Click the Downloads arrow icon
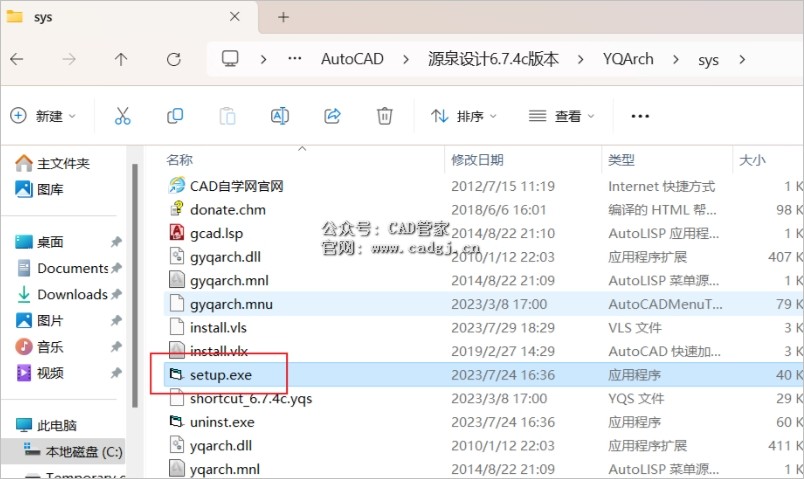Image resolution: width=804 pixels, height=479 pixels. [24, 294]
